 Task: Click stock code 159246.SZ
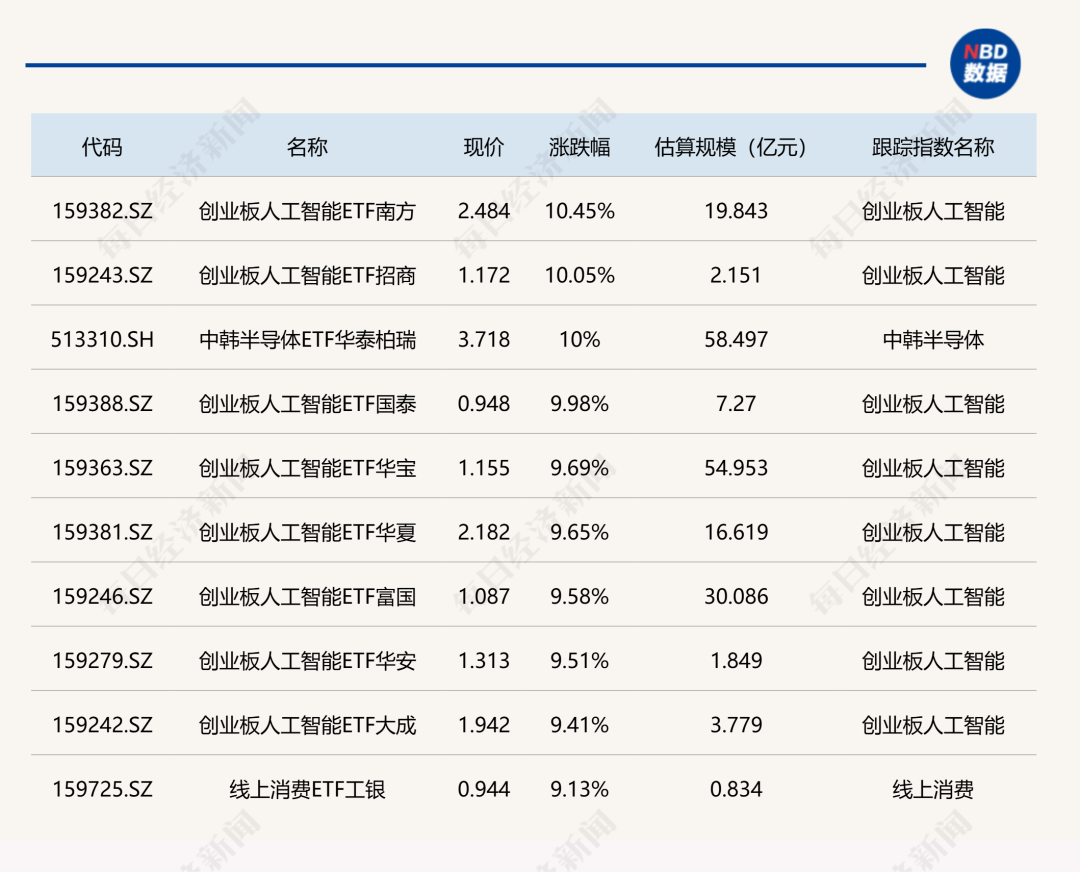102,597
